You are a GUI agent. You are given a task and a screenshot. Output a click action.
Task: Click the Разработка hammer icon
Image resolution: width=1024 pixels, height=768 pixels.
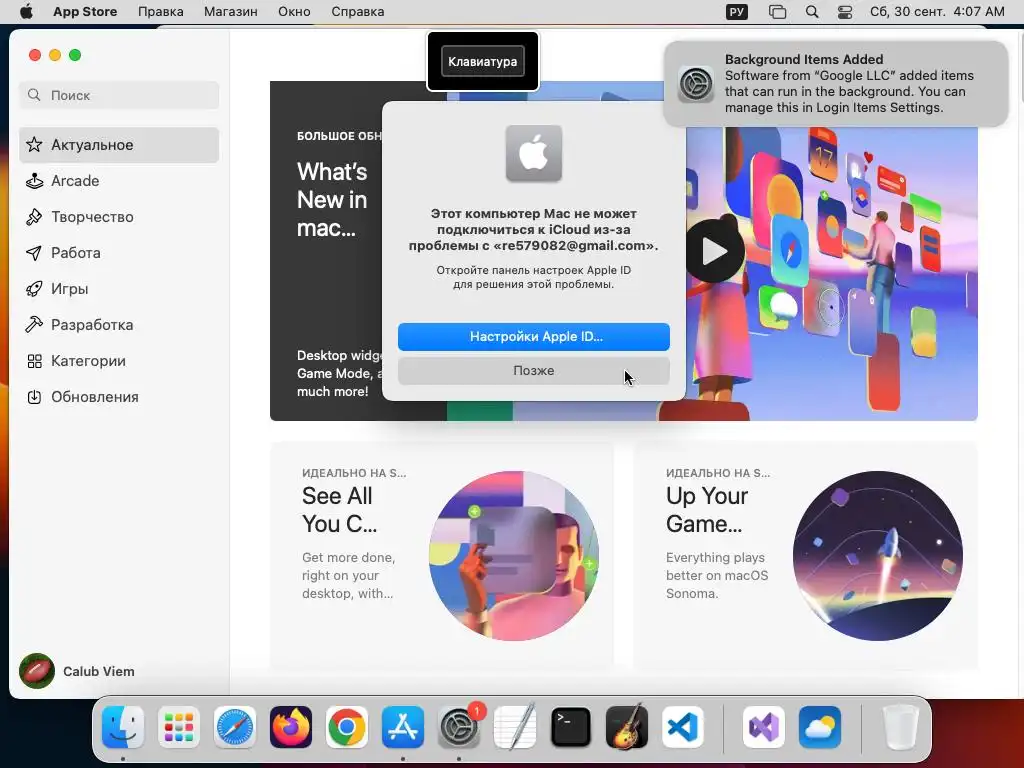(x=34, y=325)
